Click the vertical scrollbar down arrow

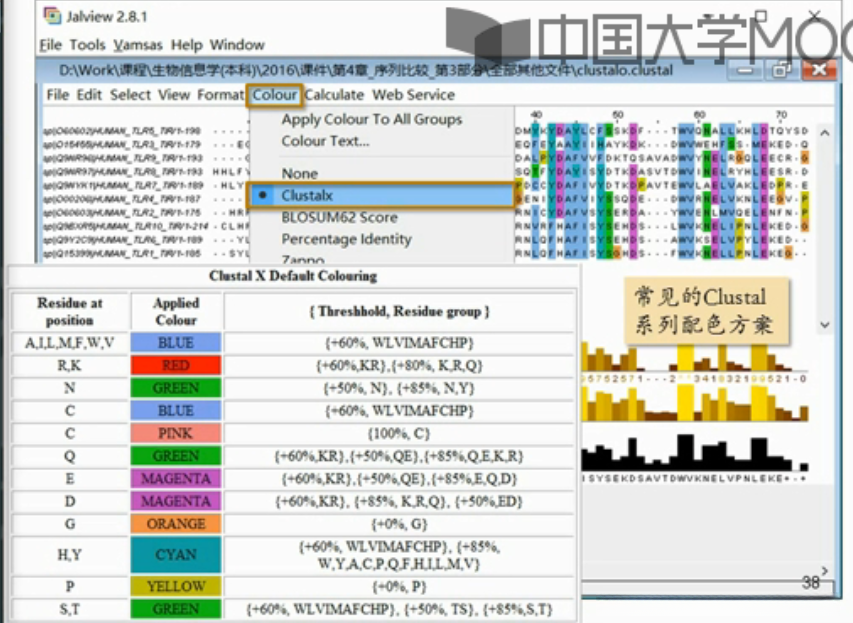pyautogui.click(x=825, y=325)
